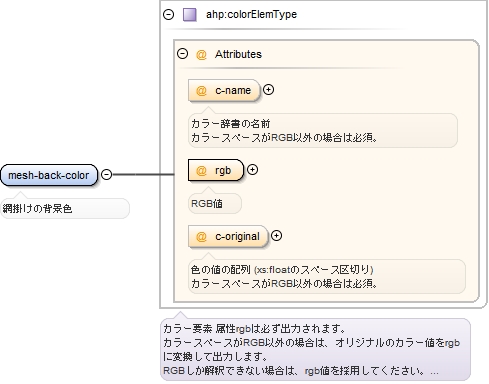Collapse the ahp:colorElemType group
Image resolution: width=489 pixels, height=384 pixels.
169,14
